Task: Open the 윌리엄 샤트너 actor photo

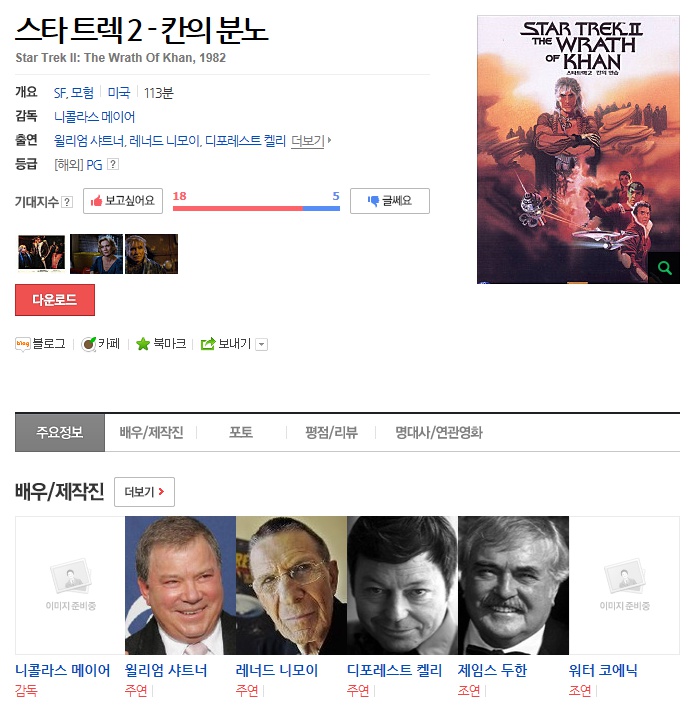Action: tap(181, 585)
